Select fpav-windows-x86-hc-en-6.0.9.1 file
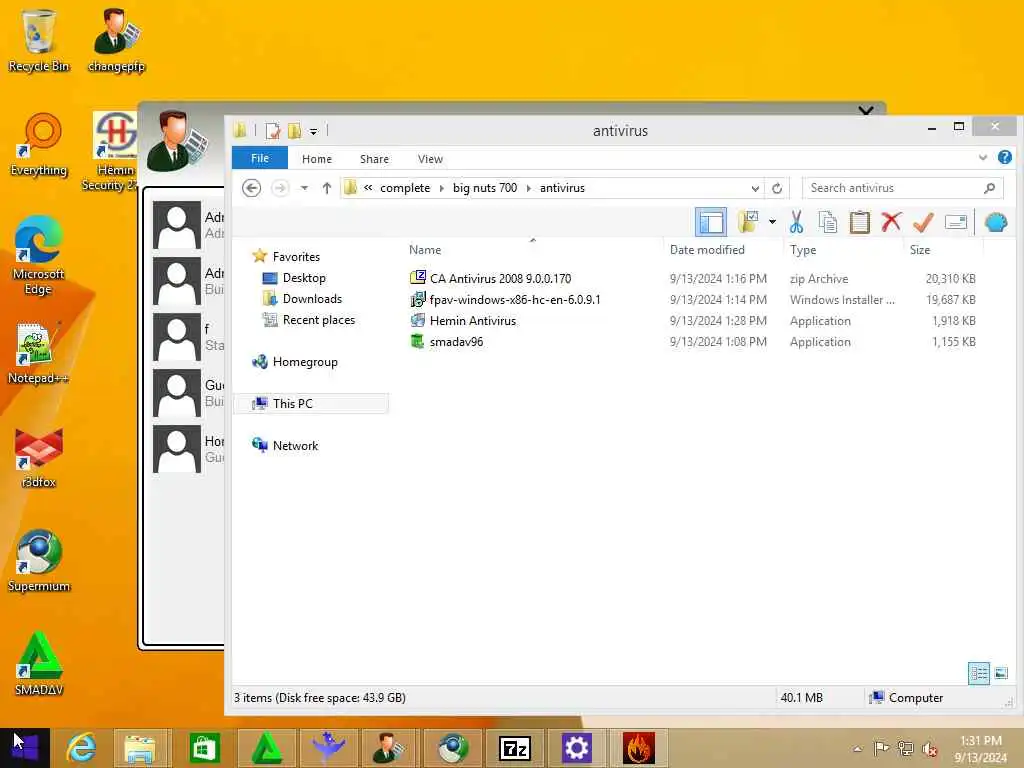 [x=515, y=300]
